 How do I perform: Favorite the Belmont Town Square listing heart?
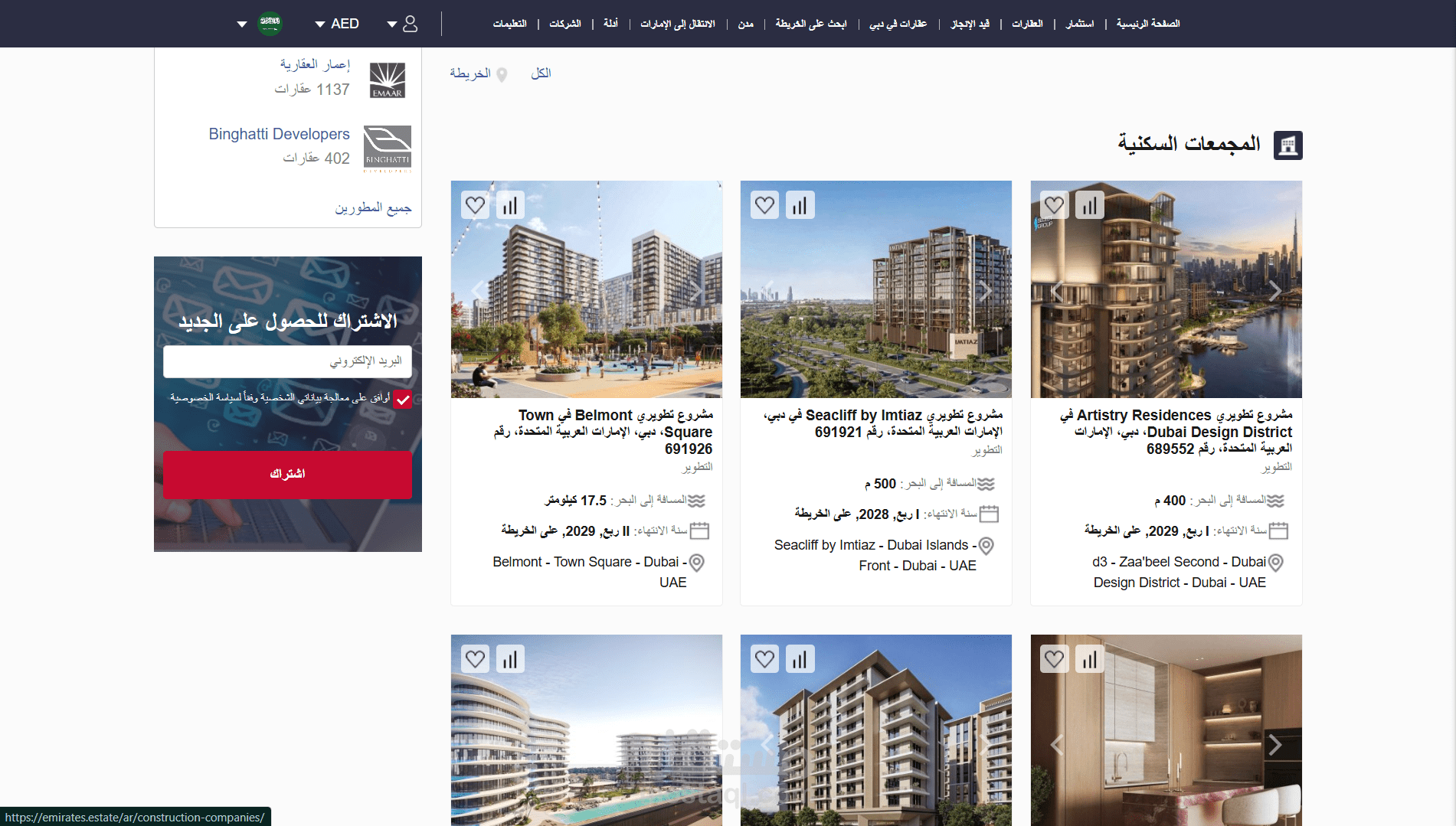(475, 205)
